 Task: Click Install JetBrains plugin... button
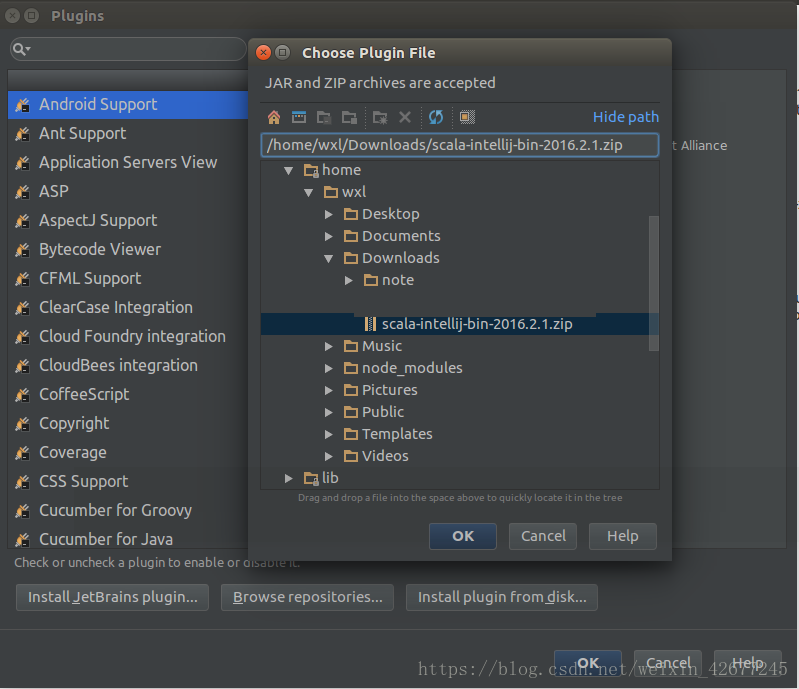click(x=112, y=597)
